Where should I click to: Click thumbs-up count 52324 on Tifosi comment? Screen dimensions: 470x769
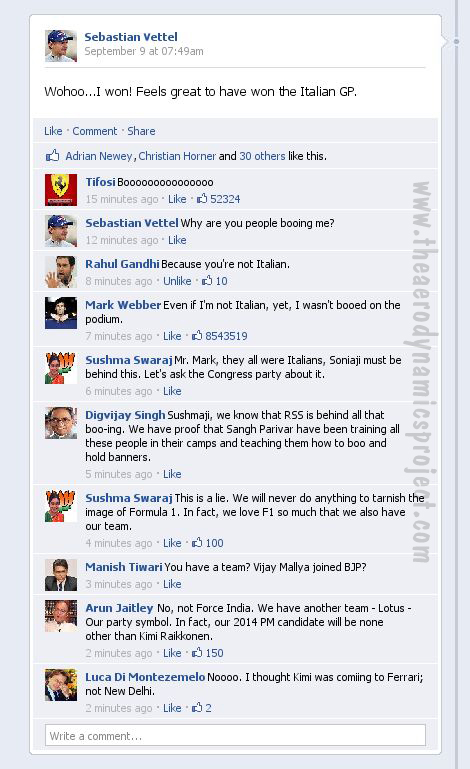click(x=218, y=199)
